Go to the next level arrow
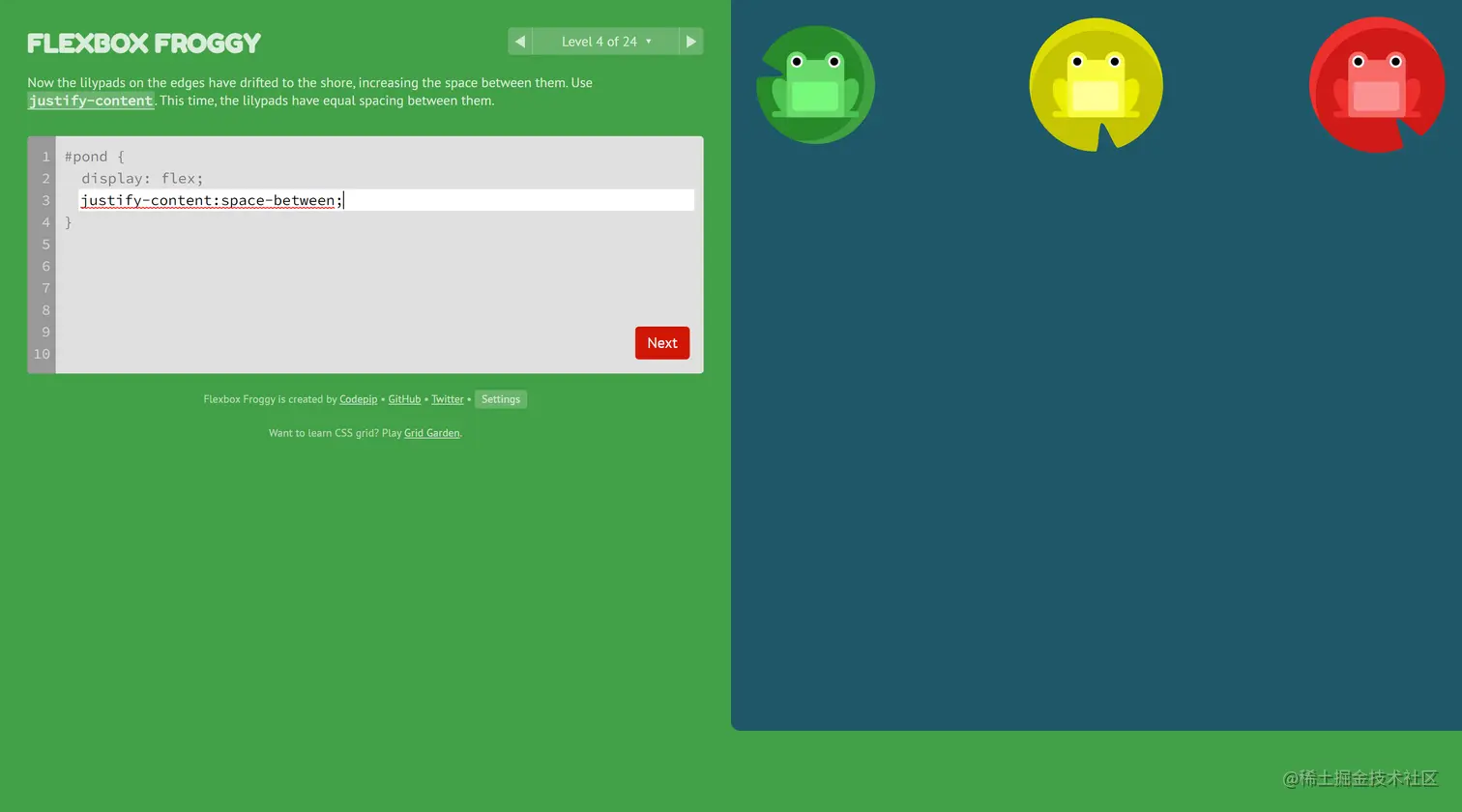Viewport: 1462px width, 812px height. click(690, 42)
